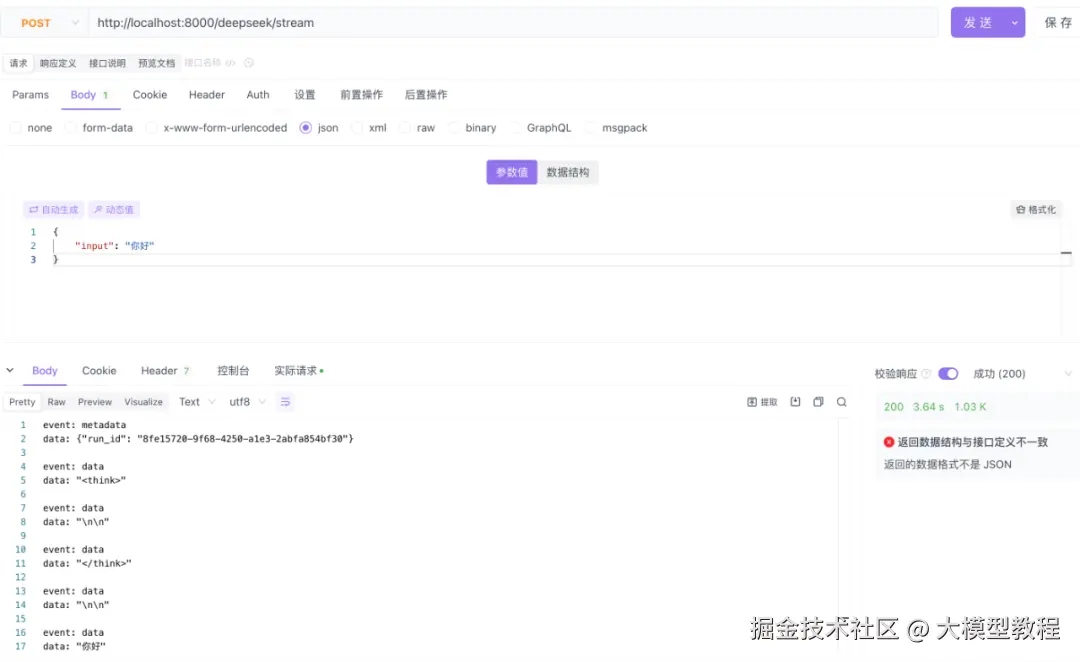Switch to the Header 7 response tab
The image size is (1080, 662).
coord(163,370)
